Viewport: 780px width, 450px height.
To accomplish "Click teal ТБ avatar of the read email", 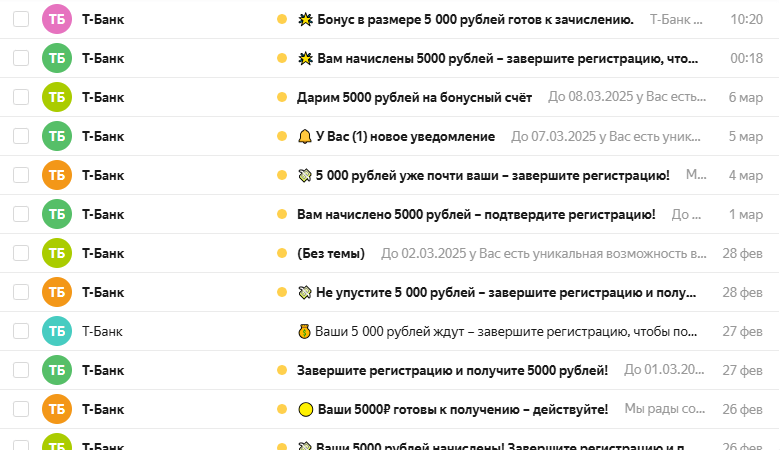I will pos(57,331).
